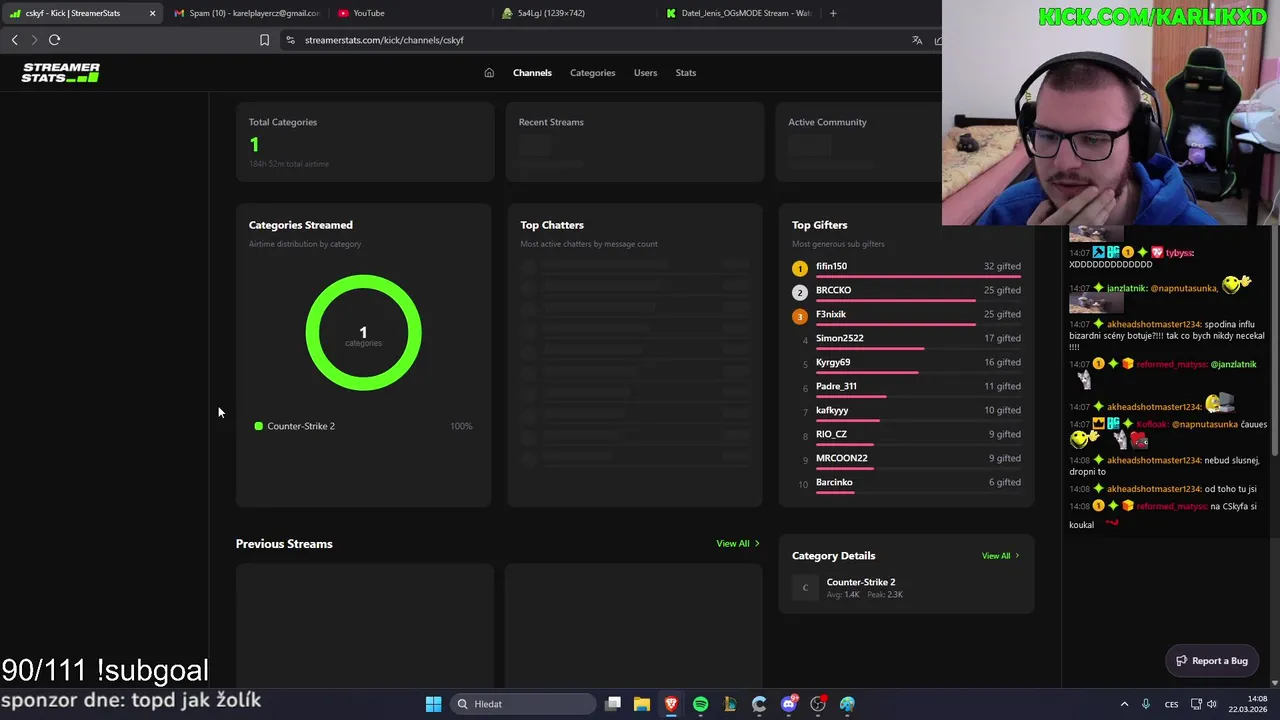This screenshot has width=1280, height=720.
Task: Click the translate page icon
Action: pos(917,40)
